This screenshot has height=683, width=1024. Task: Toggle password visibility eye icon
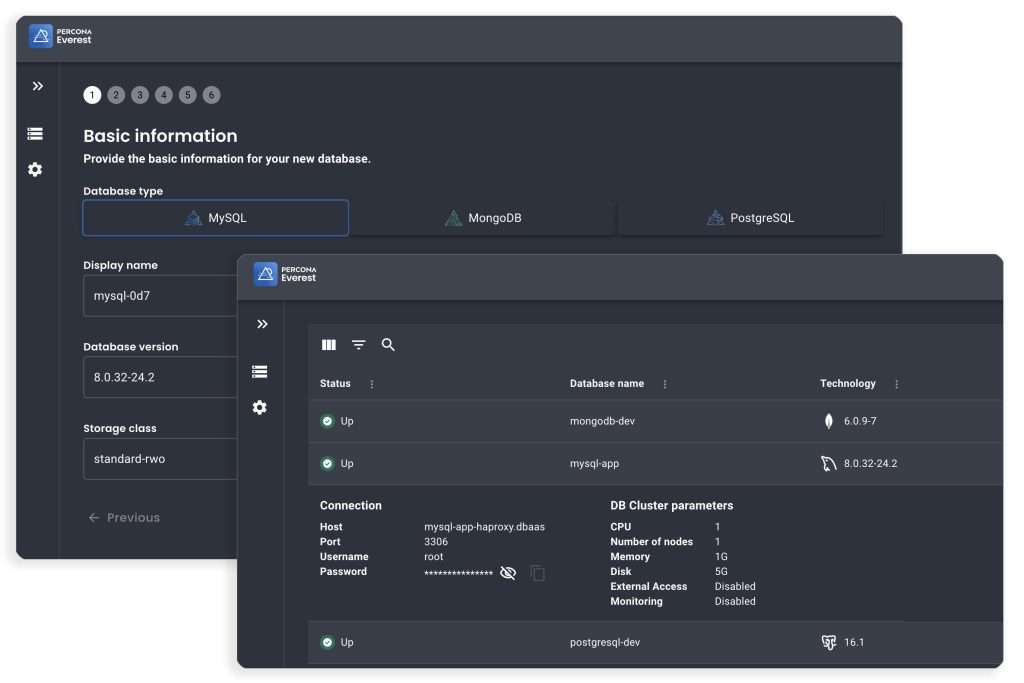point(508,573)
